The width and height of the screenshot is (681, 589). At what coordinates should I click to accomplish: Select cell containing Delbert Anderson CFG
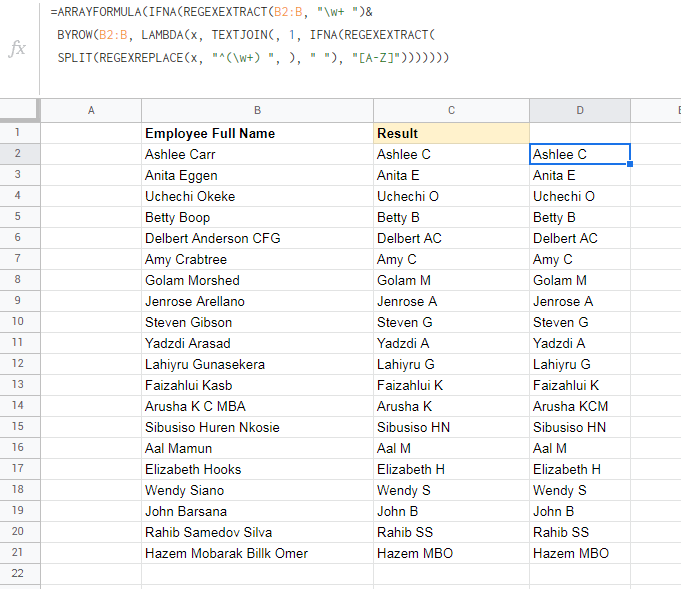click(258, 238)
